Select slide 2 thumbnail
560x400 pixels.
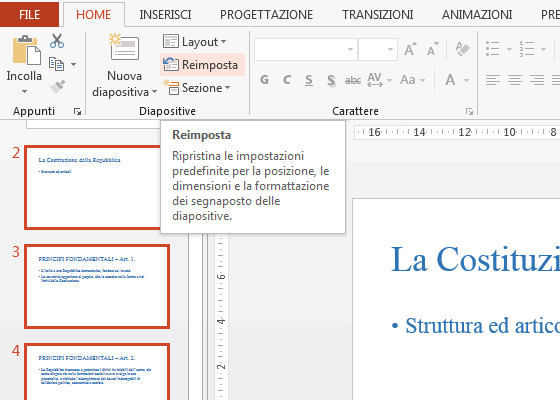click(93, 187)
